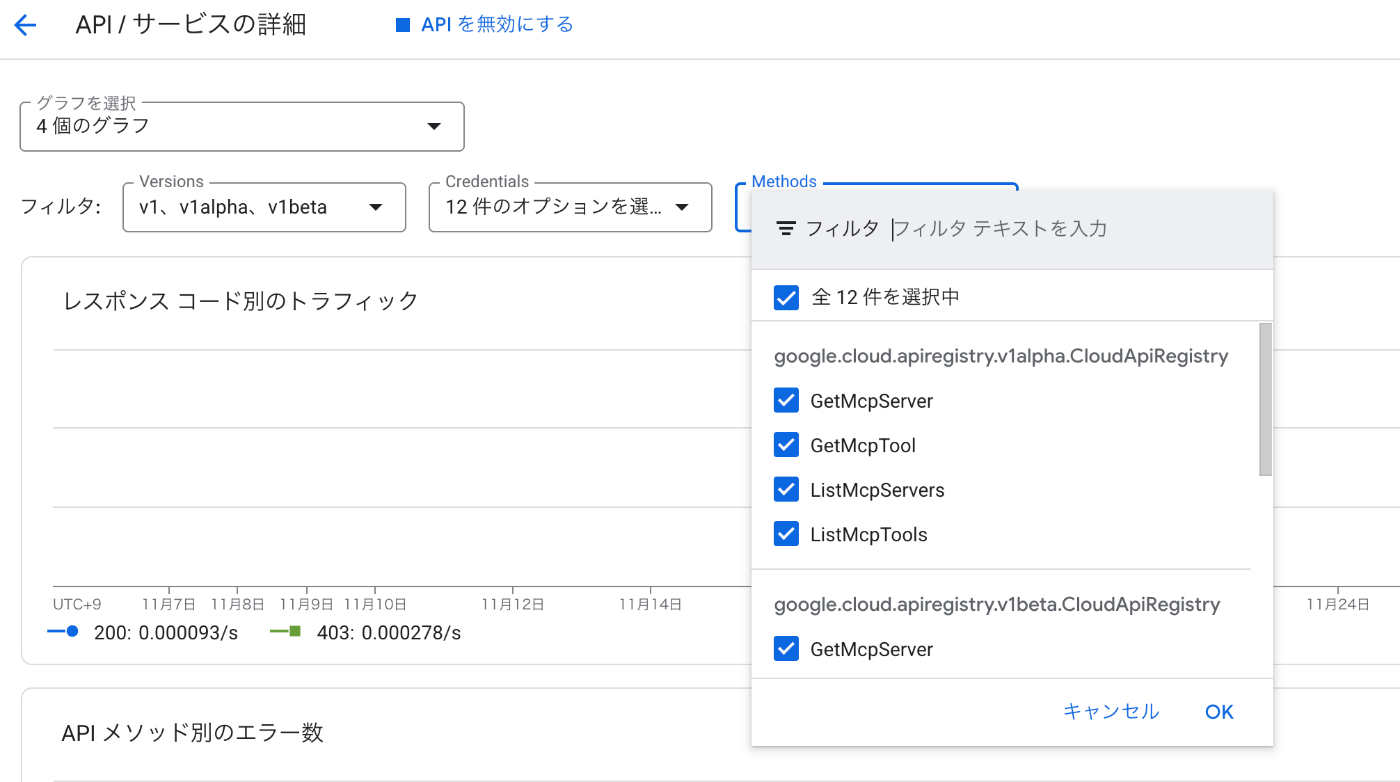Image resolution: width=1400 pixels, height=782 pixels.
Task: Click the 11月12日 axis date label
Action: click(x=512, y=604)
